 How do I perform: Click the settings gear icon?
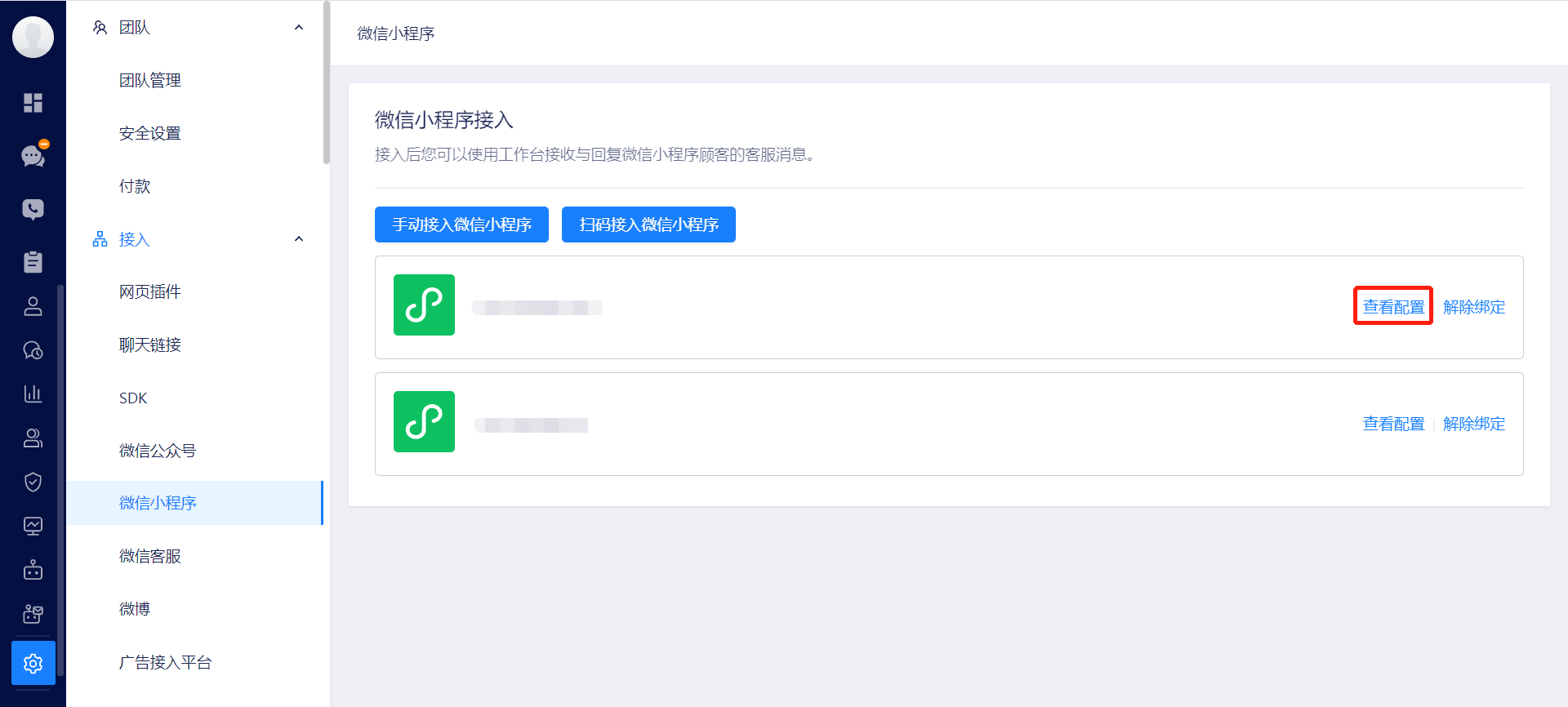pos(33,663)
